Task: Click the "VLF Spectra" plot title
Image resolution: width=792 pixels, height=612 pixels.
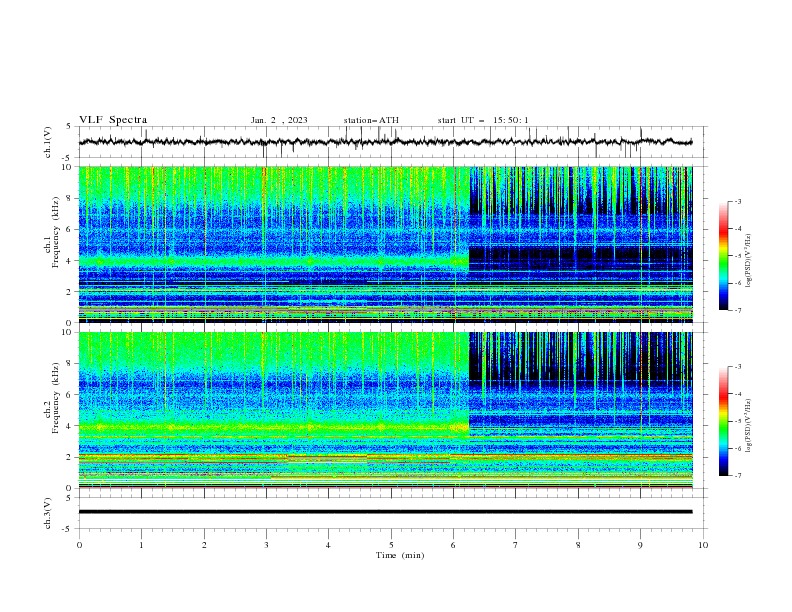Action: click(113, 120)
